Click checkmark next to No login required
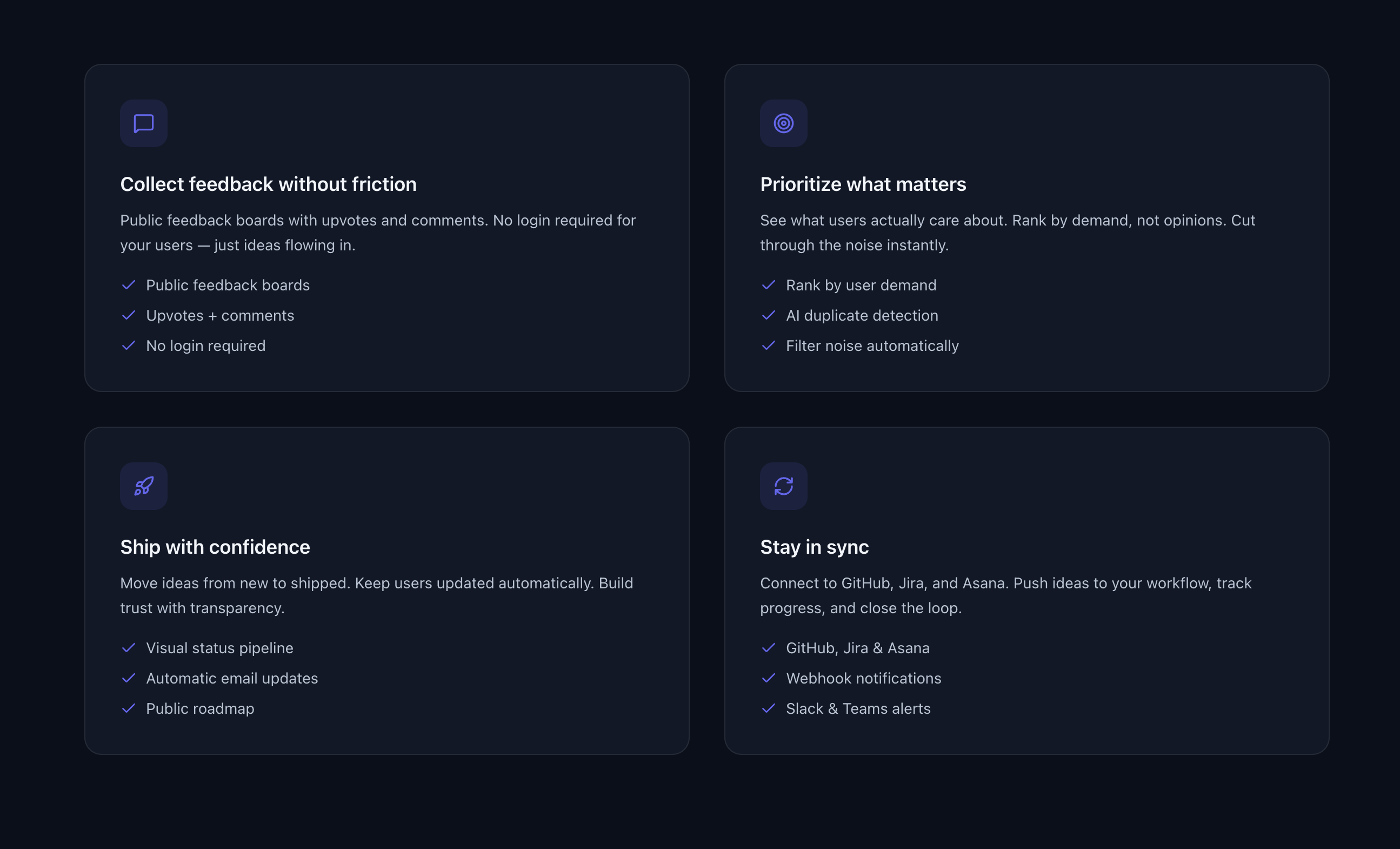Viewport: 1400px width, 849px height. 129,346
